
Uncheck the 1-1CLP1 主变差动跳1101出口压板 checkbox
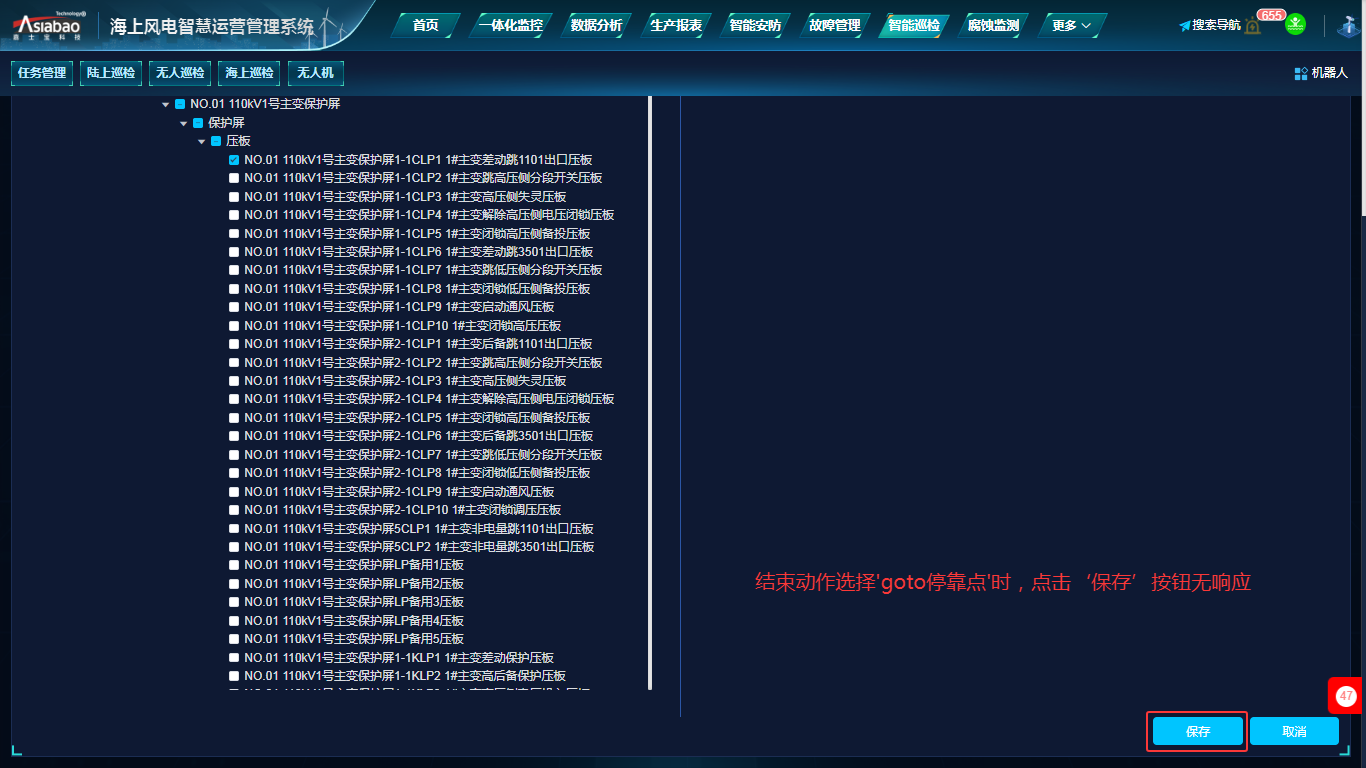234,160
